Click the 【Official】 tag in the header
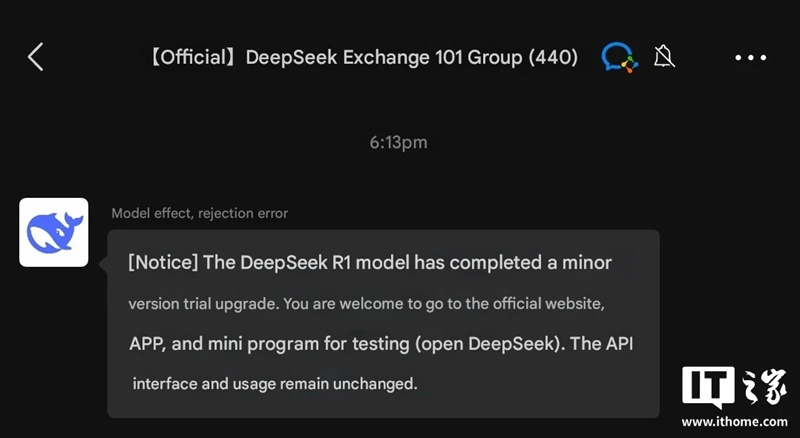Image resolution: width=800 pixels, height=438 pixels. point(190,57)
